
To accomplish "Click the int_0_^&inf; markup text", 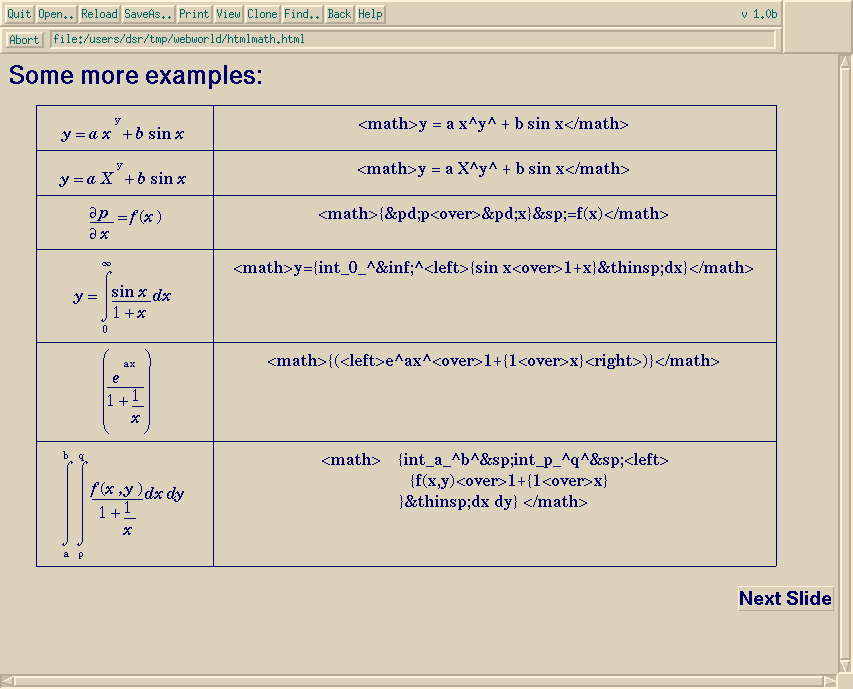I will click(x=493, y=268).
